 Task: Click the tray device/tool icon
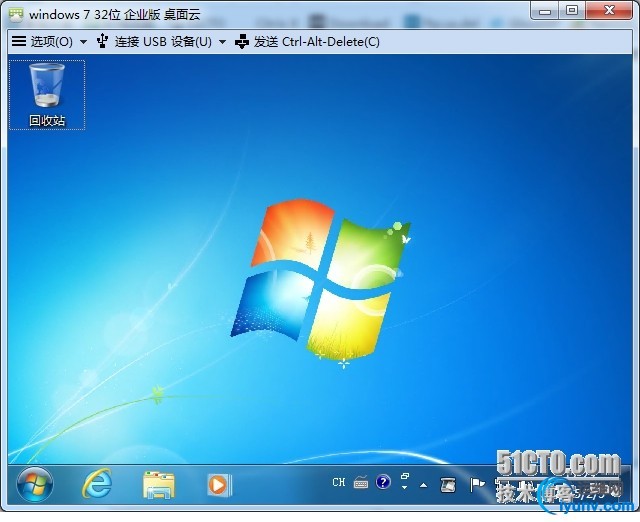[x=448, y=485]
